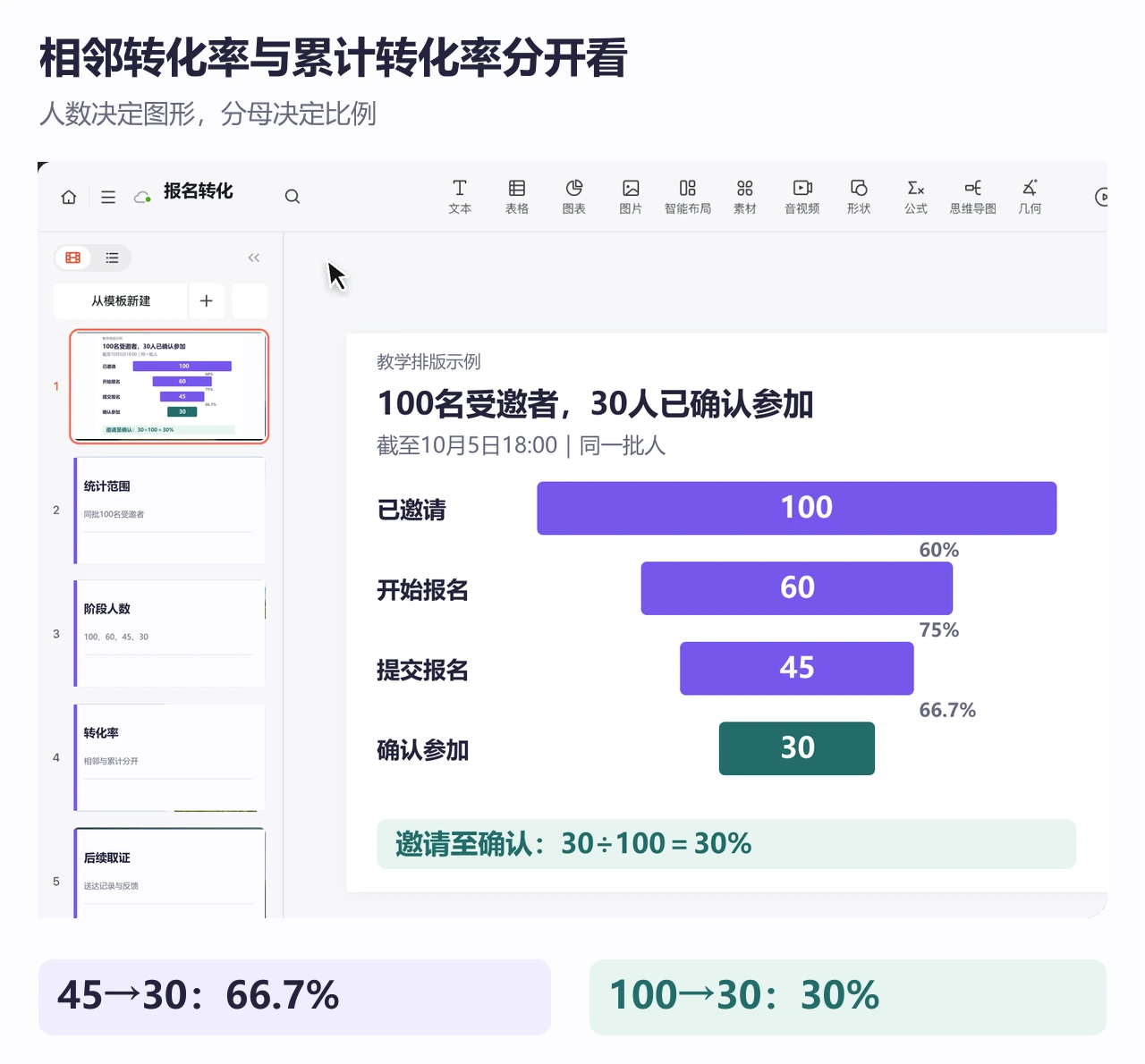Viewport: 1145px width, 1064px height.
Task: Open the 形状 shapes tool
Action: point(859,197)
